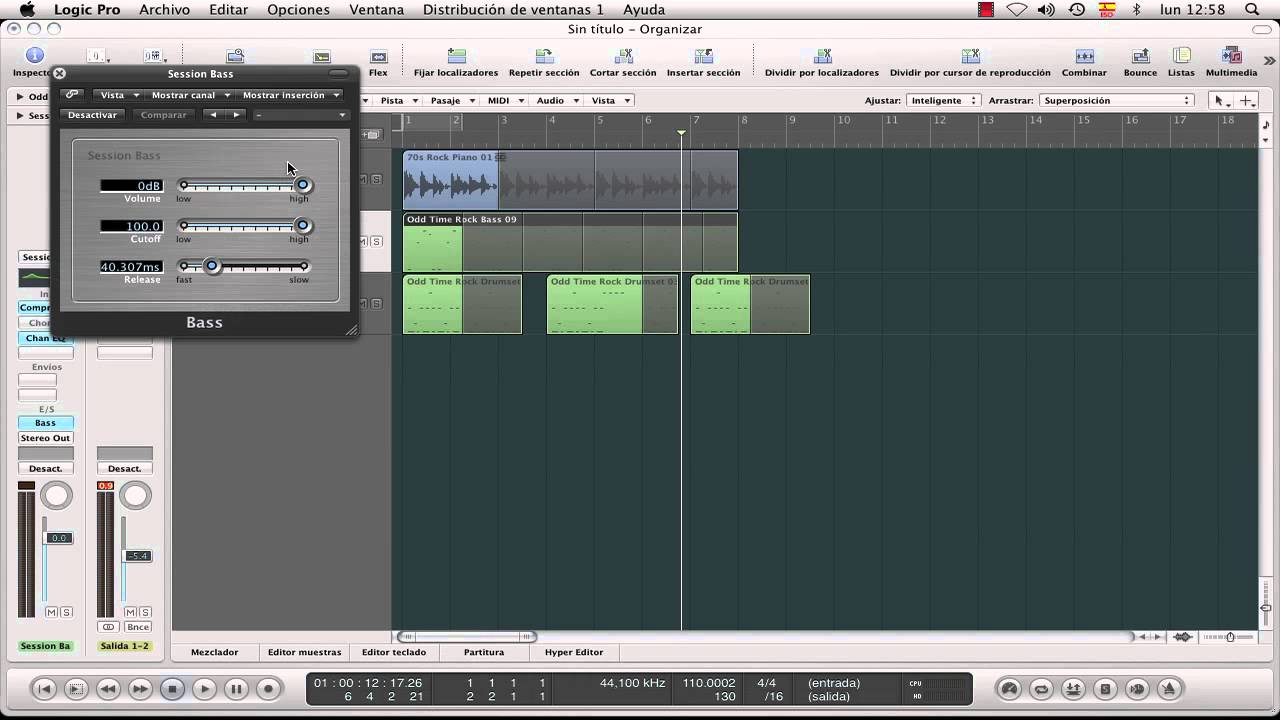Open the Mostrar canal dropdown
Viewport: 1280px width, 720px height.
190,95
